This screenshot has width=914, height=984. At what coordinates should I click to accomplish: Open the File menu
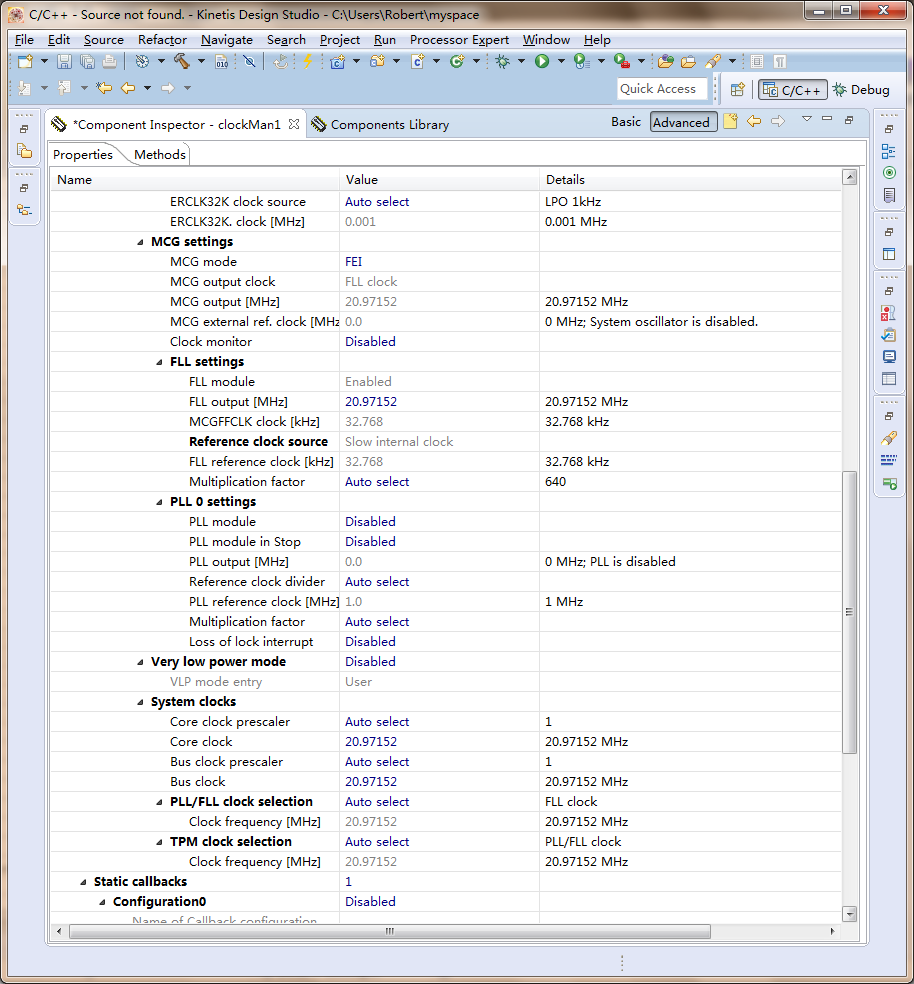(x=24, y=40)
